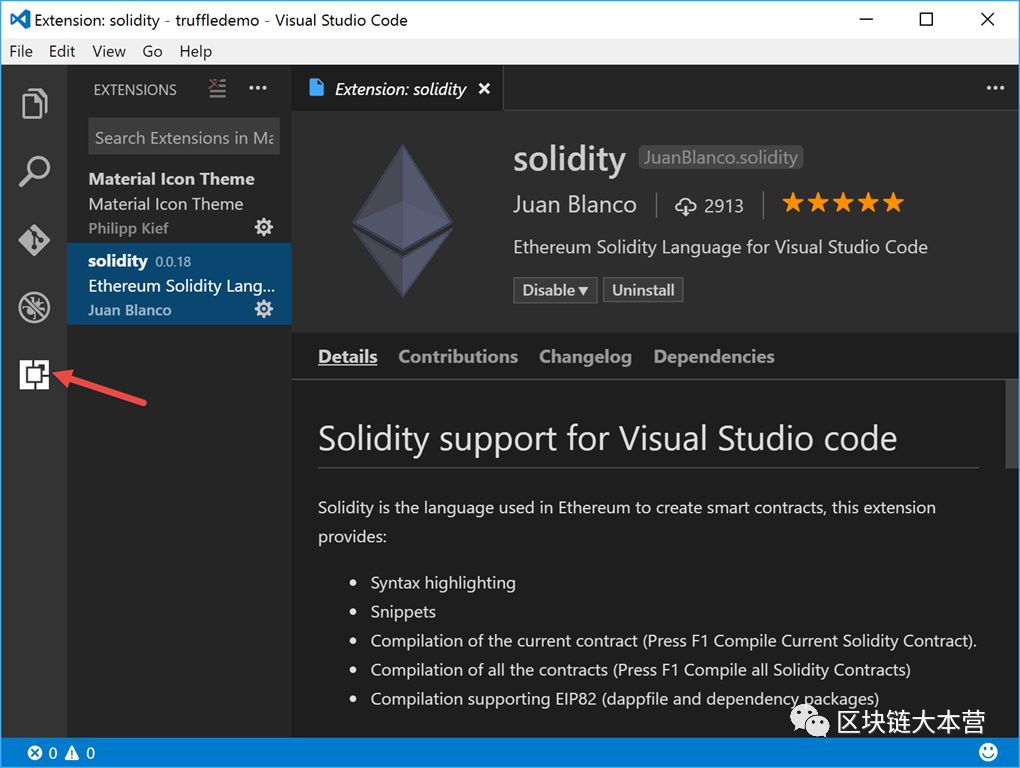Click the download count 2913
This screenshot has width=1020, height=768.
tap(708, 206)
